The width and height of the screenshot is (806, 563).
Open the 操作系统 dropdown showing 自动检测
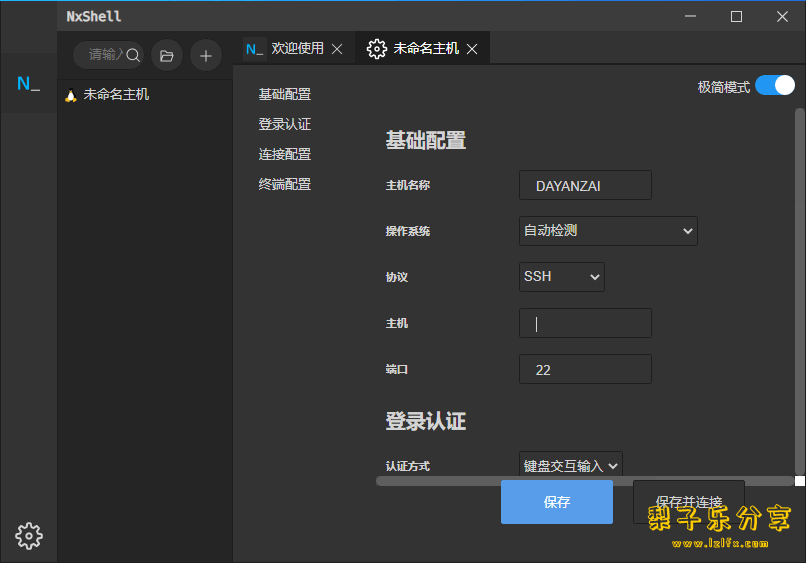[x=608, y=231]
